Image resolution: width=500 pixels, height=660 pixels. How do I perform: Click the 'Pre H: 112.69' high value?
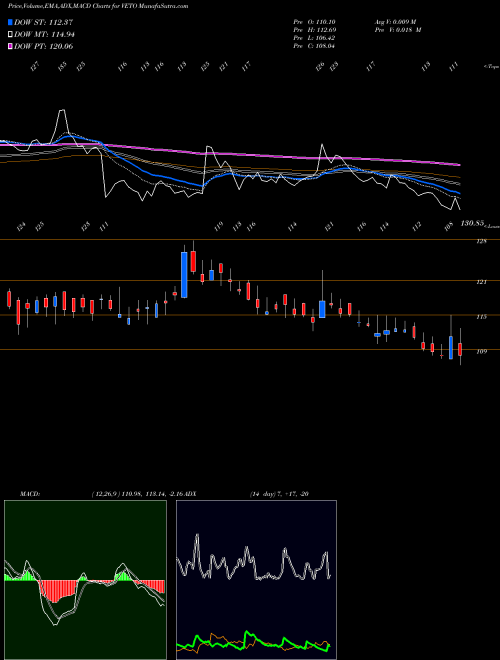coord(314,30)
